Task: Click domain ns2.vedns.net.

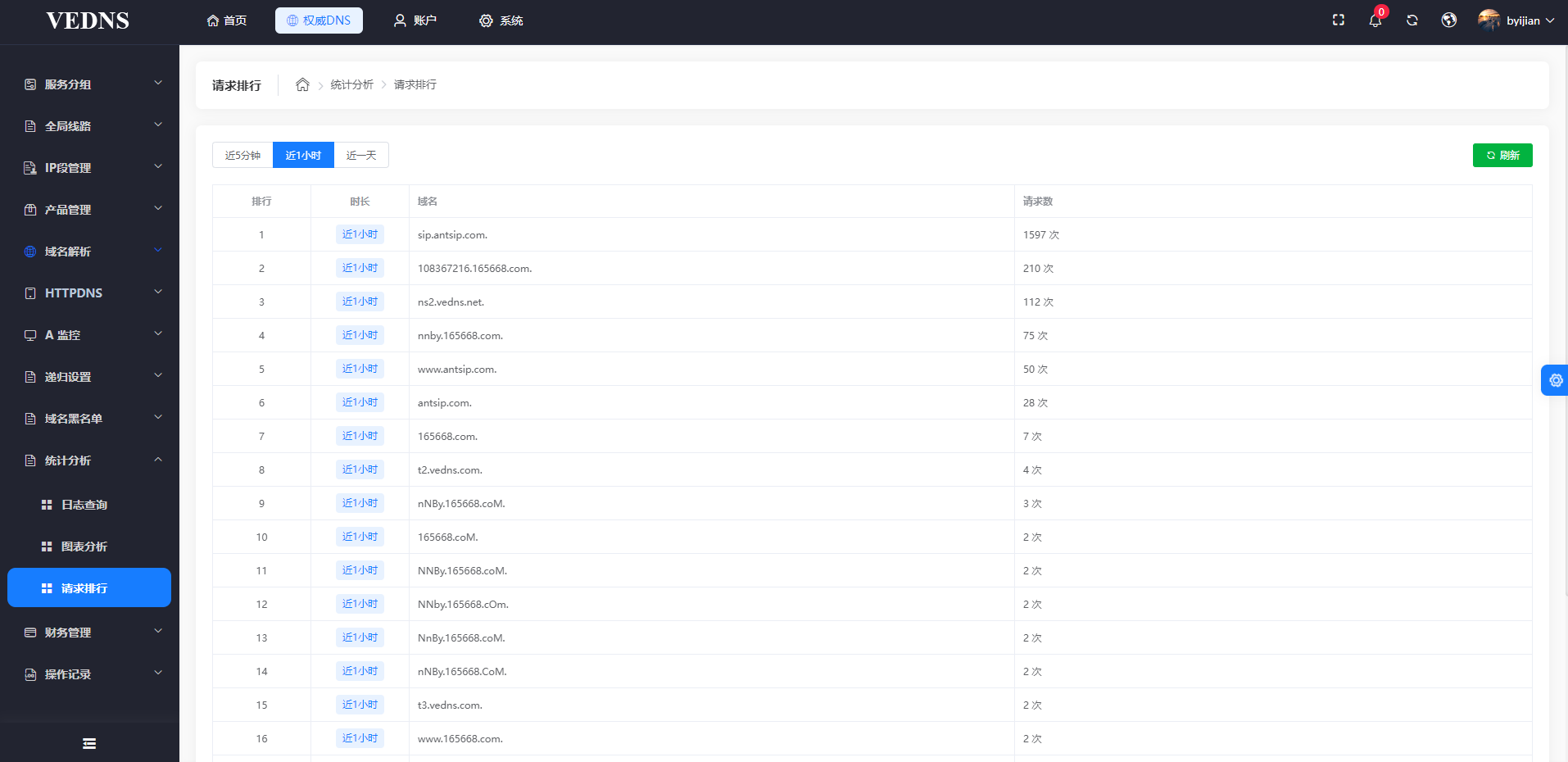Action: pos(451,302)
